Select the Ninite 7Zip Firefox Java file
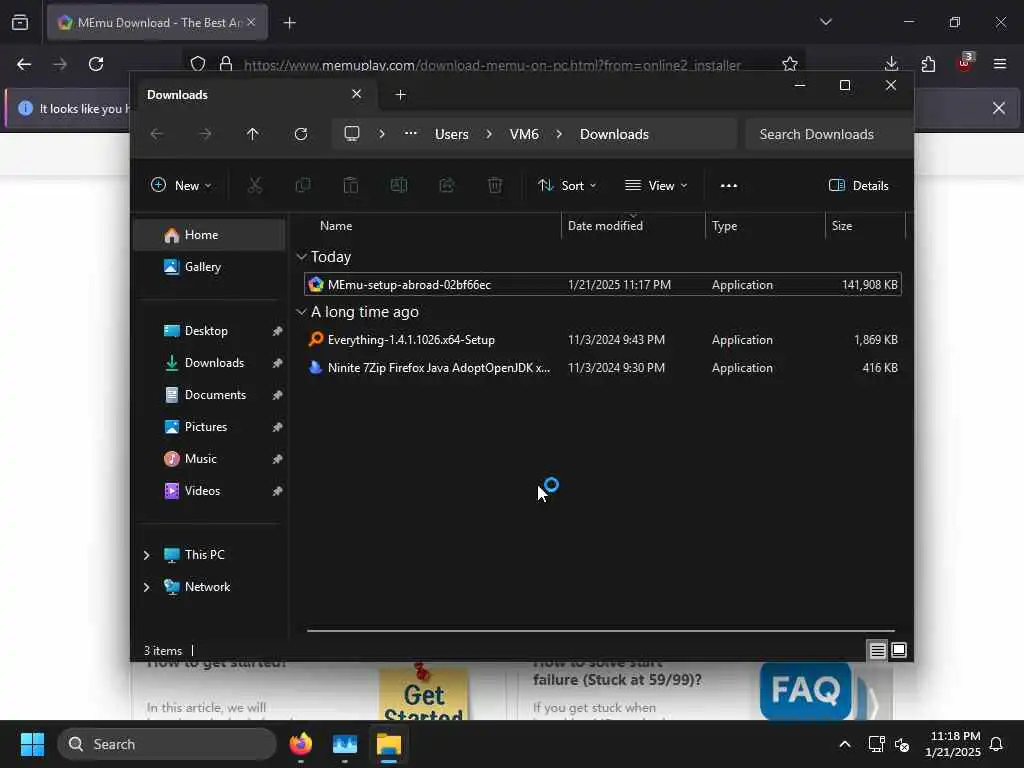This screenshot has height=768, width=1024. click(603, 368)
